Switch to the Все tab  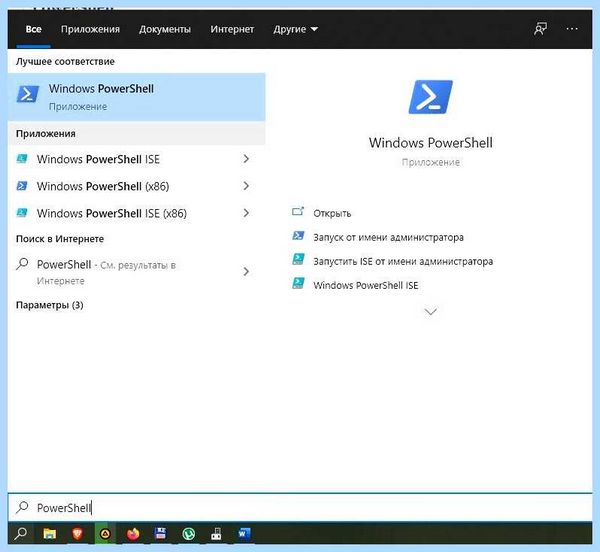[x=34, y=29]
